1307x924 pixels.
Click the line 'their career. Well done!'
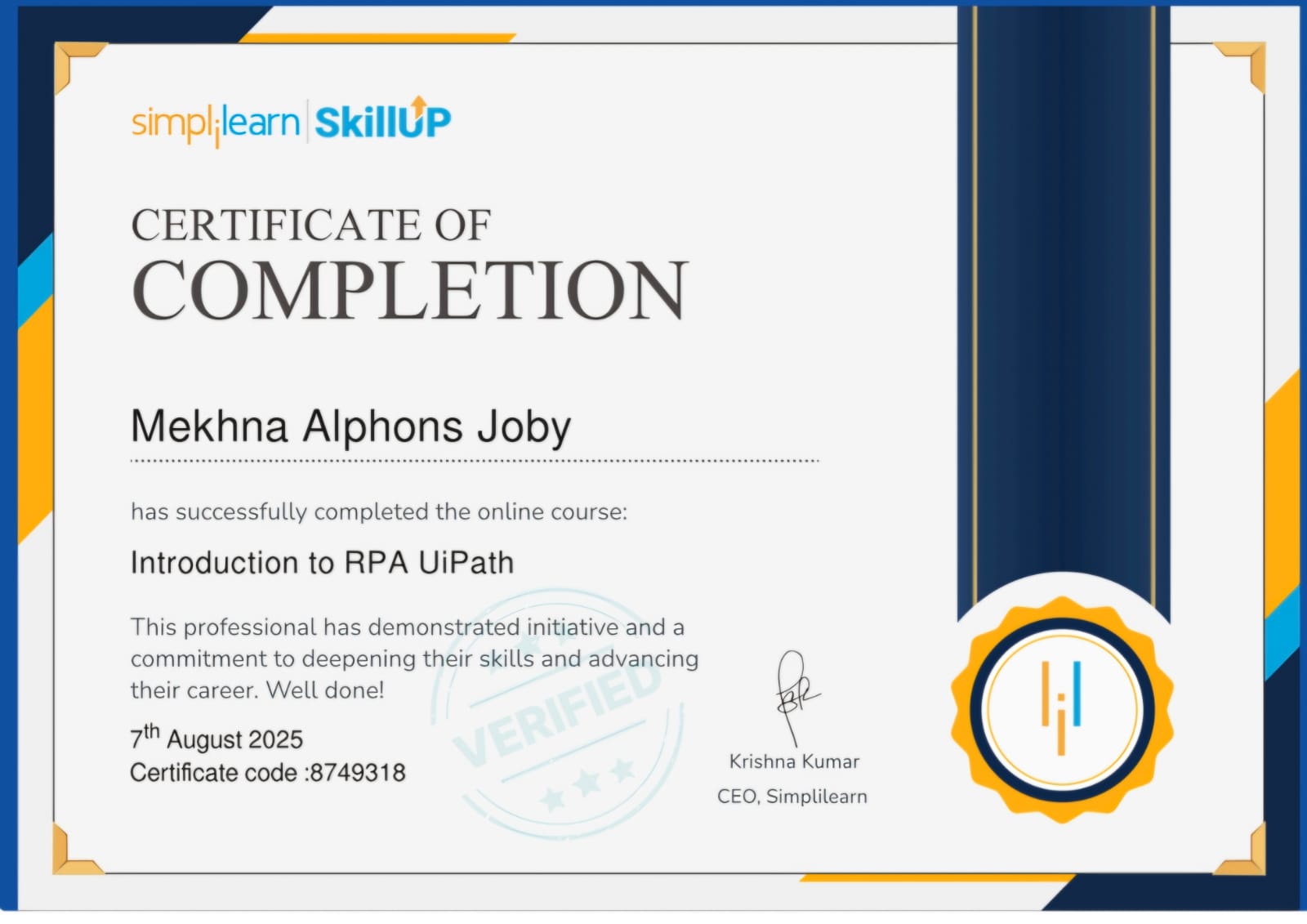[x=257, y=690]
